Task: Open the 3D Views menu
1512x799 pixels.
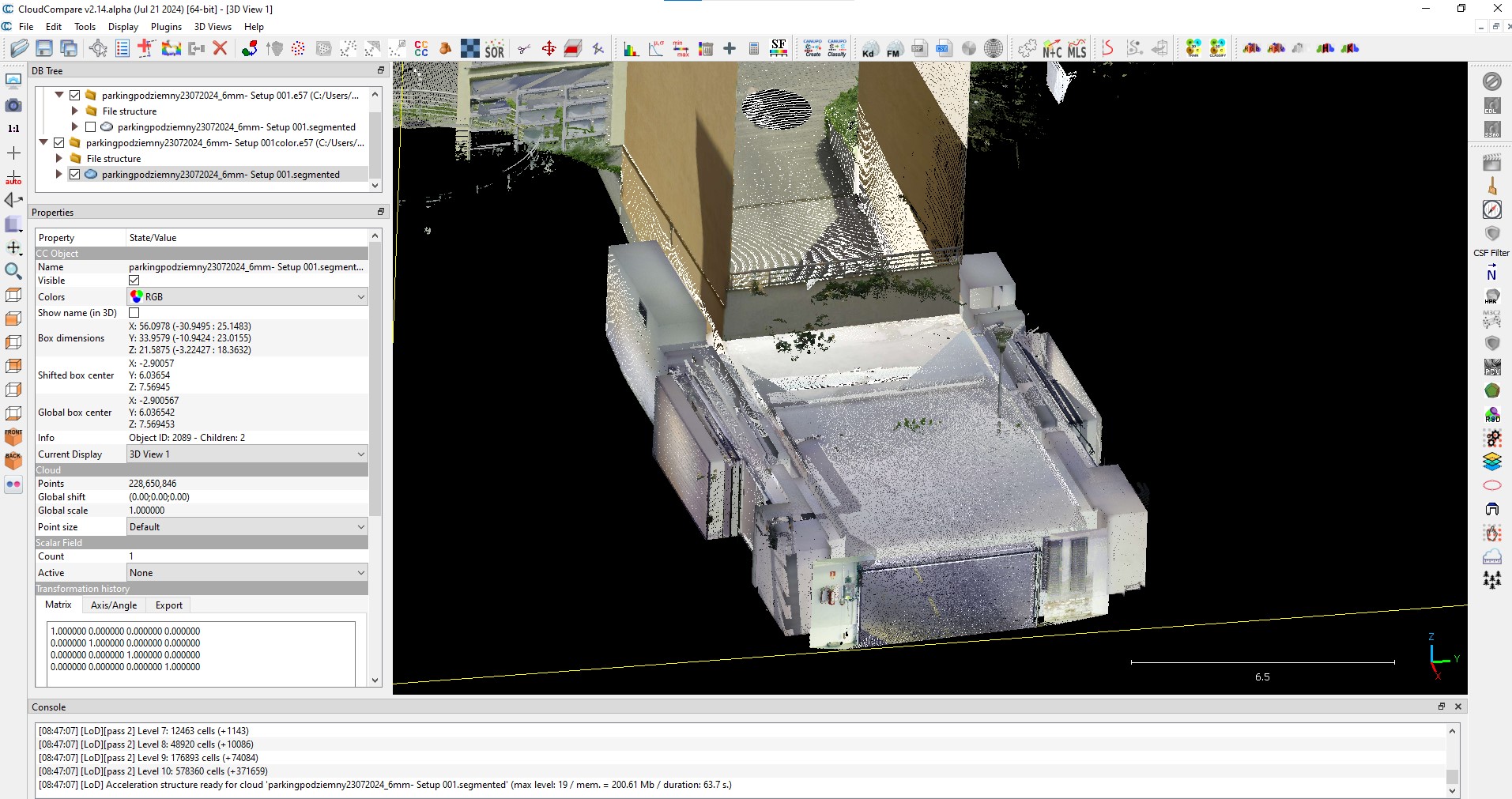Action: 213,27
